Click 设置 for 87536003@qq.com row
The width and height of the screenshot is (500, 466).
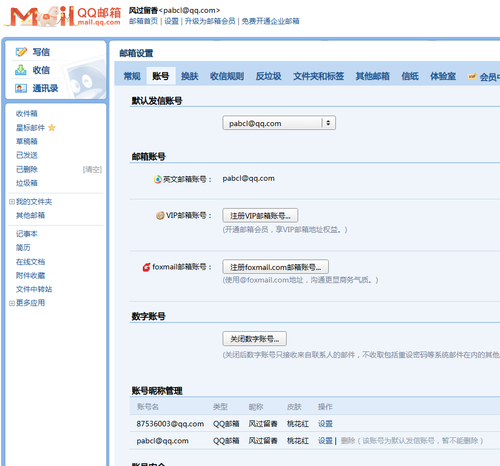pyautogui.click(x=325, y=424)
